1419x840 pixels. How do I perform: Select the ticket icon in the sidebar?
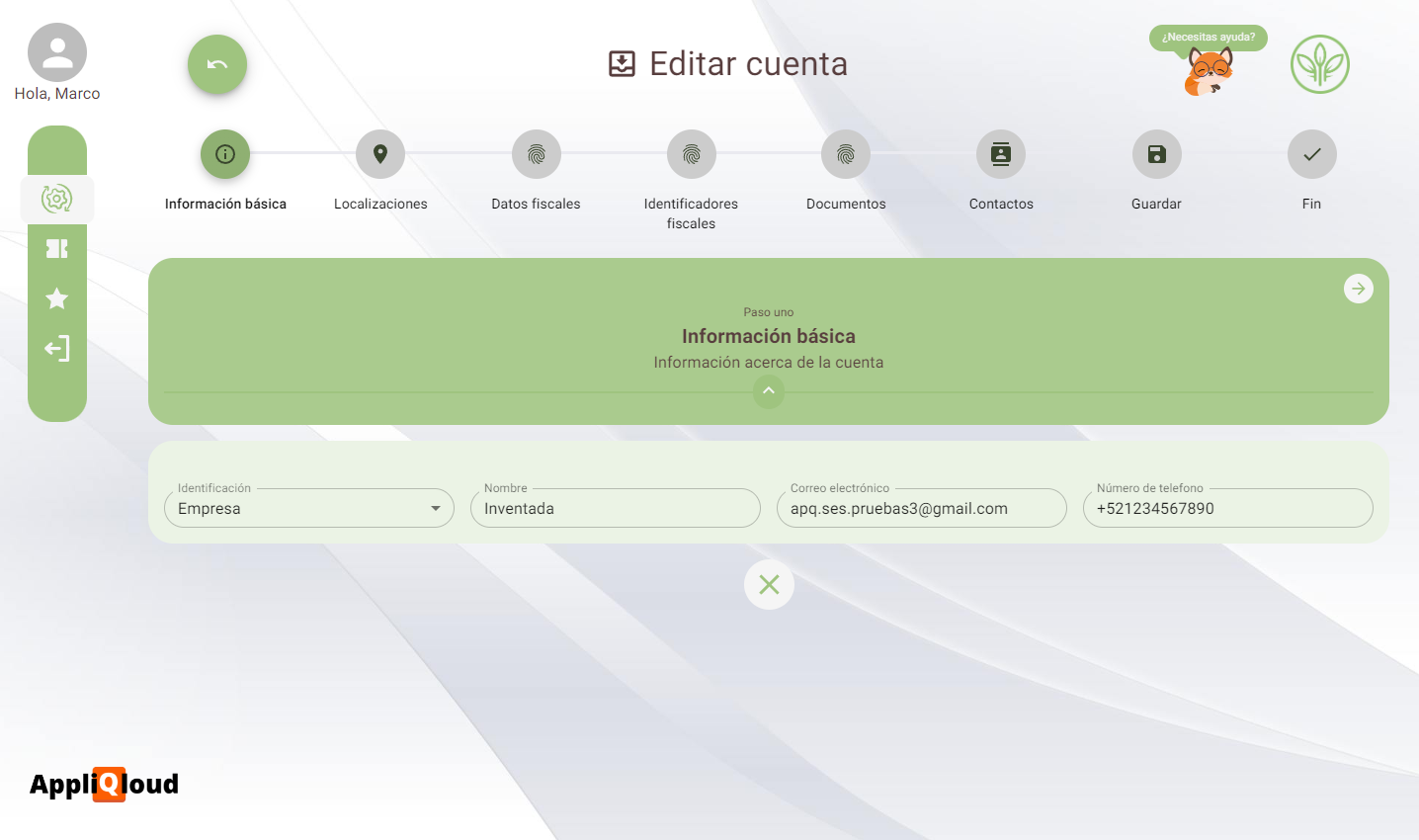(57, 249)
